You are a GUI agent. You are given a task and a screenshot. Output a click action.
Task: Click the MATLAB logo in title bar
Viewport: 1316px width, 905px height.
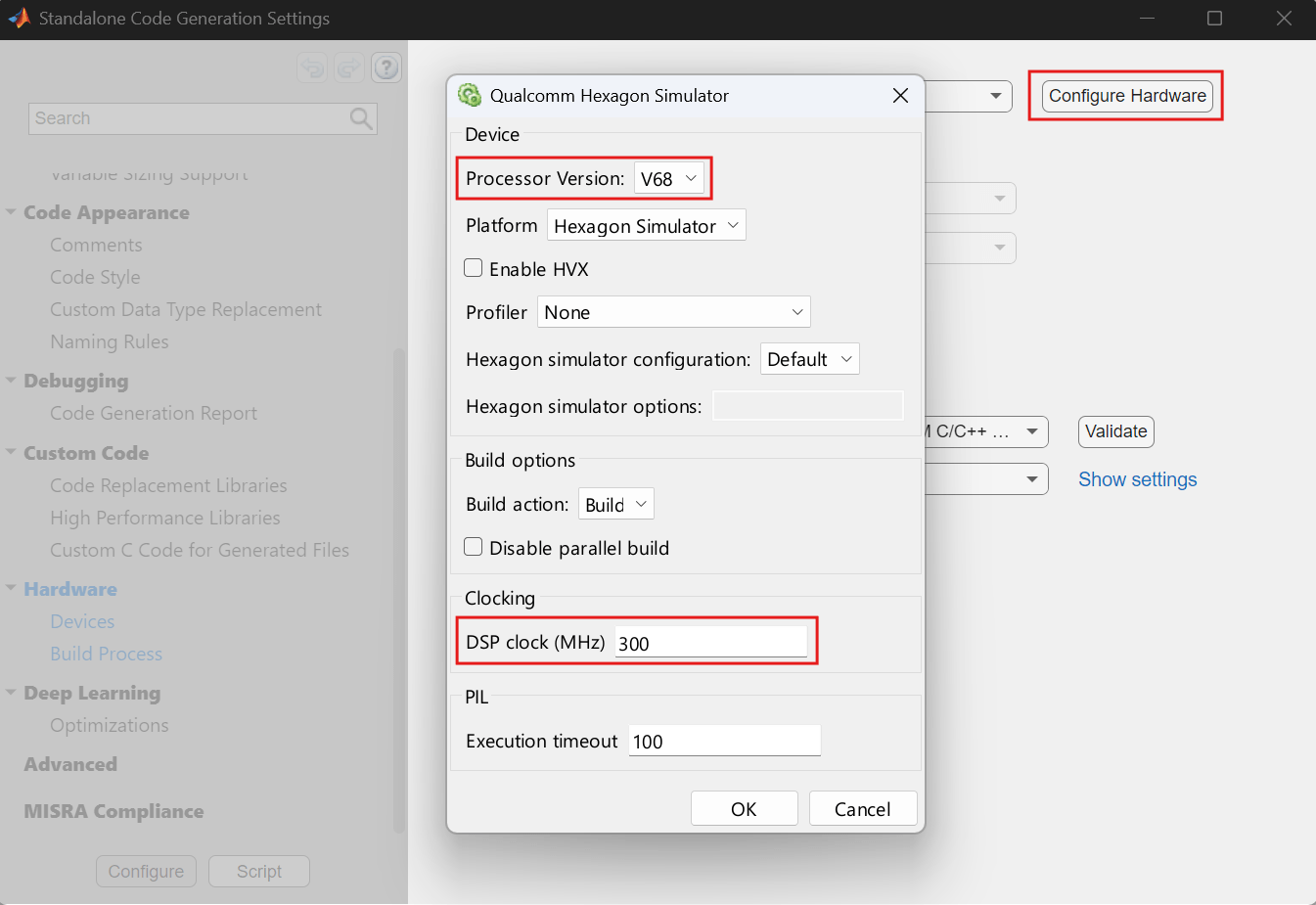coord(19,18)
